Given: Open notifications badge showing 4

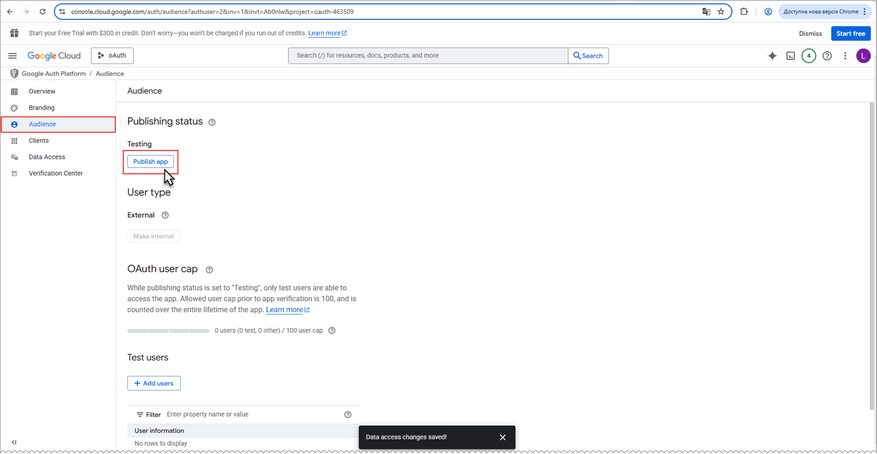Looking at the screenshot, I should coord(809,56).
